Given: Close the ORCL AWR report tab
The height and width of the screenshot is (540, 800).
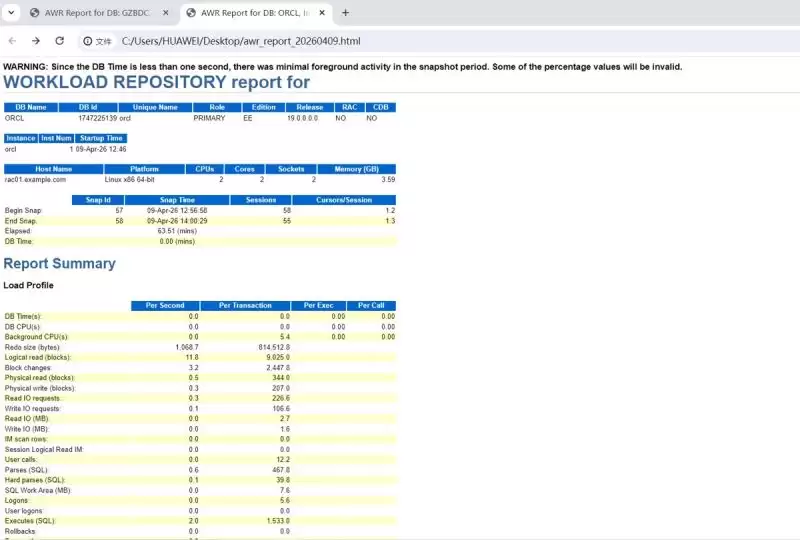Looking at the screenshot, I should click(x=322, y=13).
